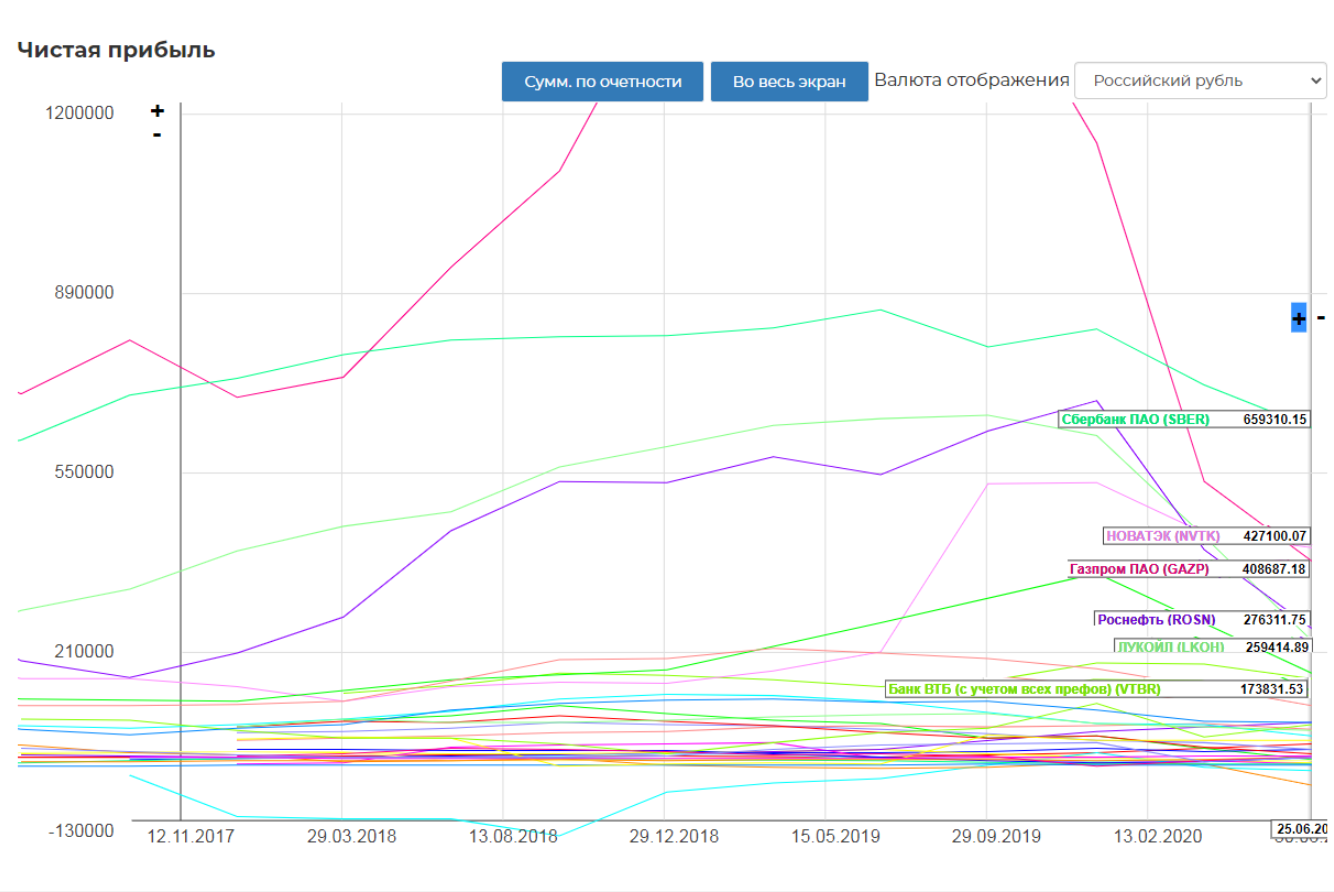Click the value 276311.75
Screen dimensions: 1334x892
[1275, 619]
